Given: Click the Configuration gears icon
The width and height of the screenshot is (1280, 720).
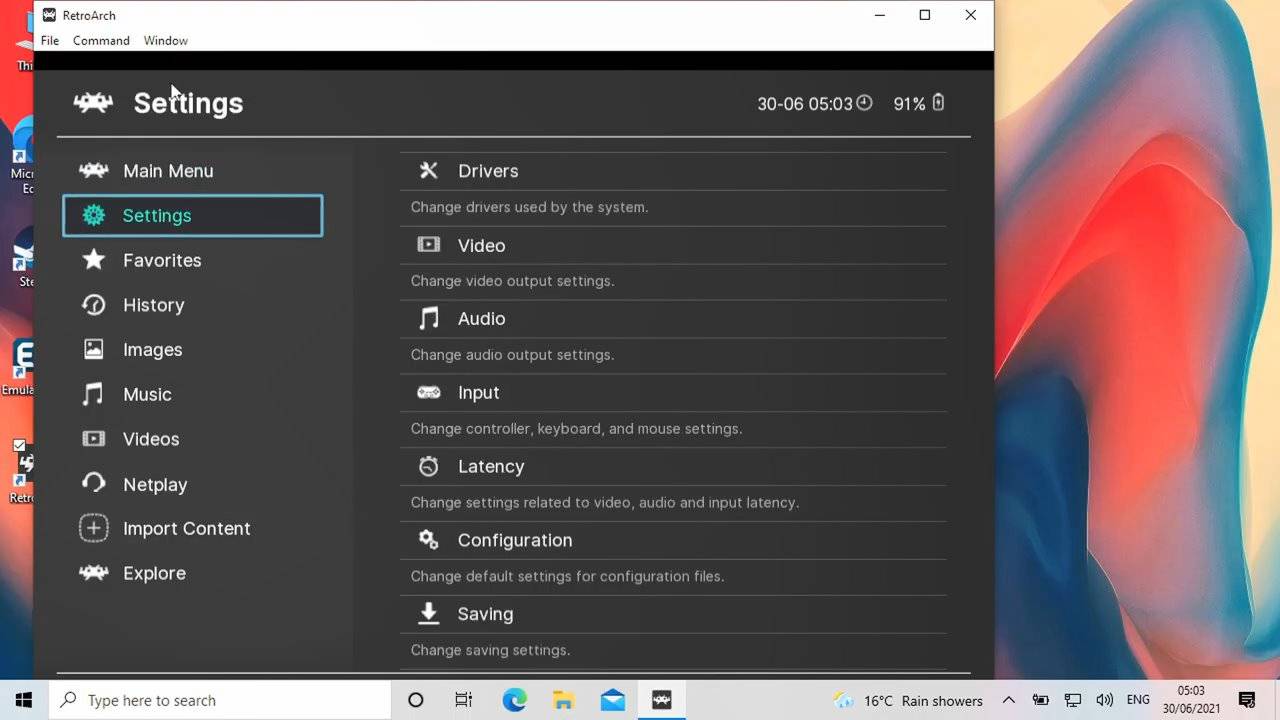Looking at the screenshot, I should pos(428,540).
